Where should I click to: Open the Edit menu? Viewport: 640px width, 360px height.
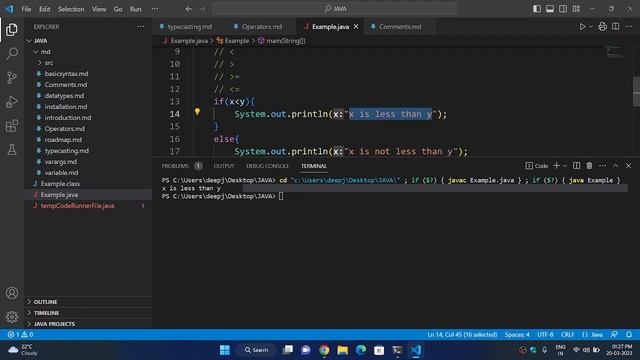44,9
